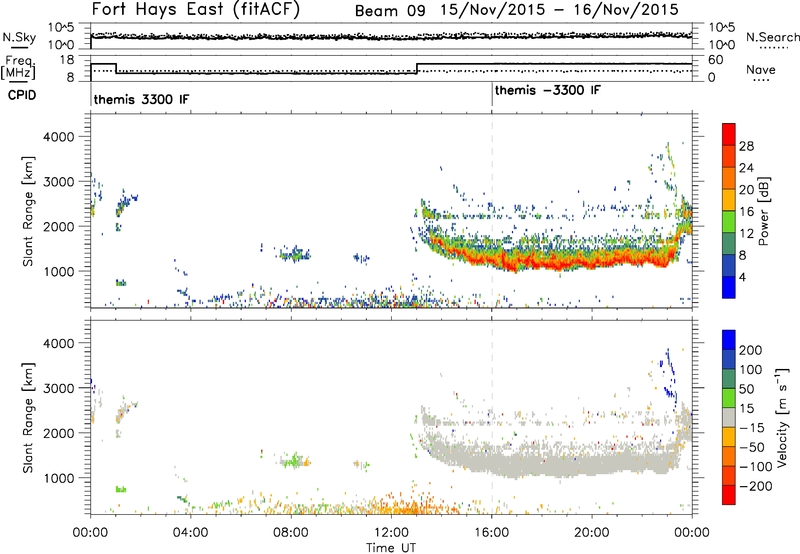Click the blue velocity streak near 23:00 UT
800x554 pixels.
click(x=669, y=375)
